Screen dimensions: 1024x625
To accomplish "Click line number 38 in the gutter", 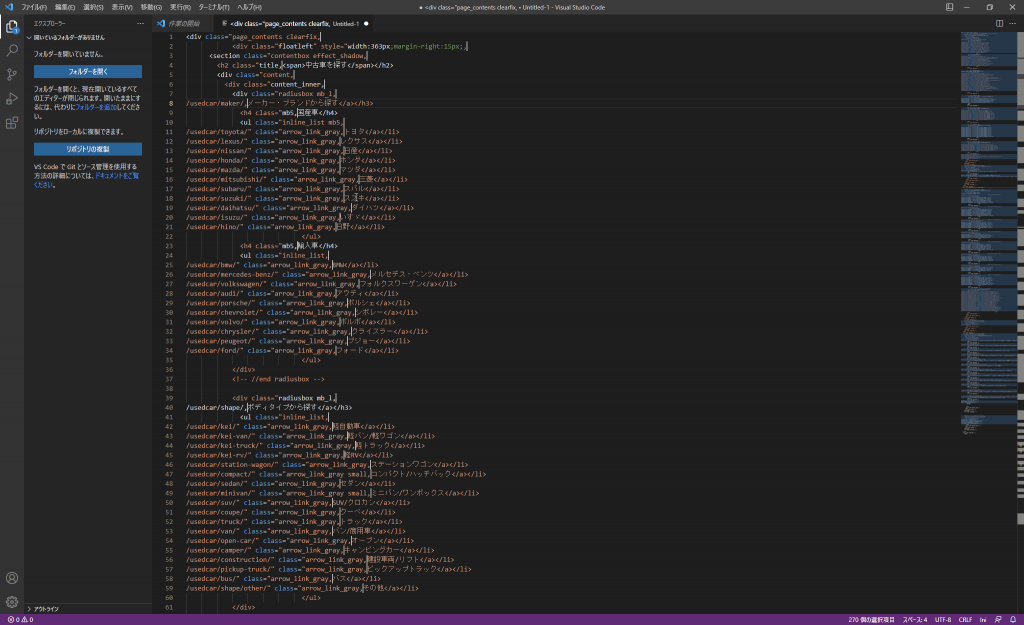I will (x=170, y=389).
